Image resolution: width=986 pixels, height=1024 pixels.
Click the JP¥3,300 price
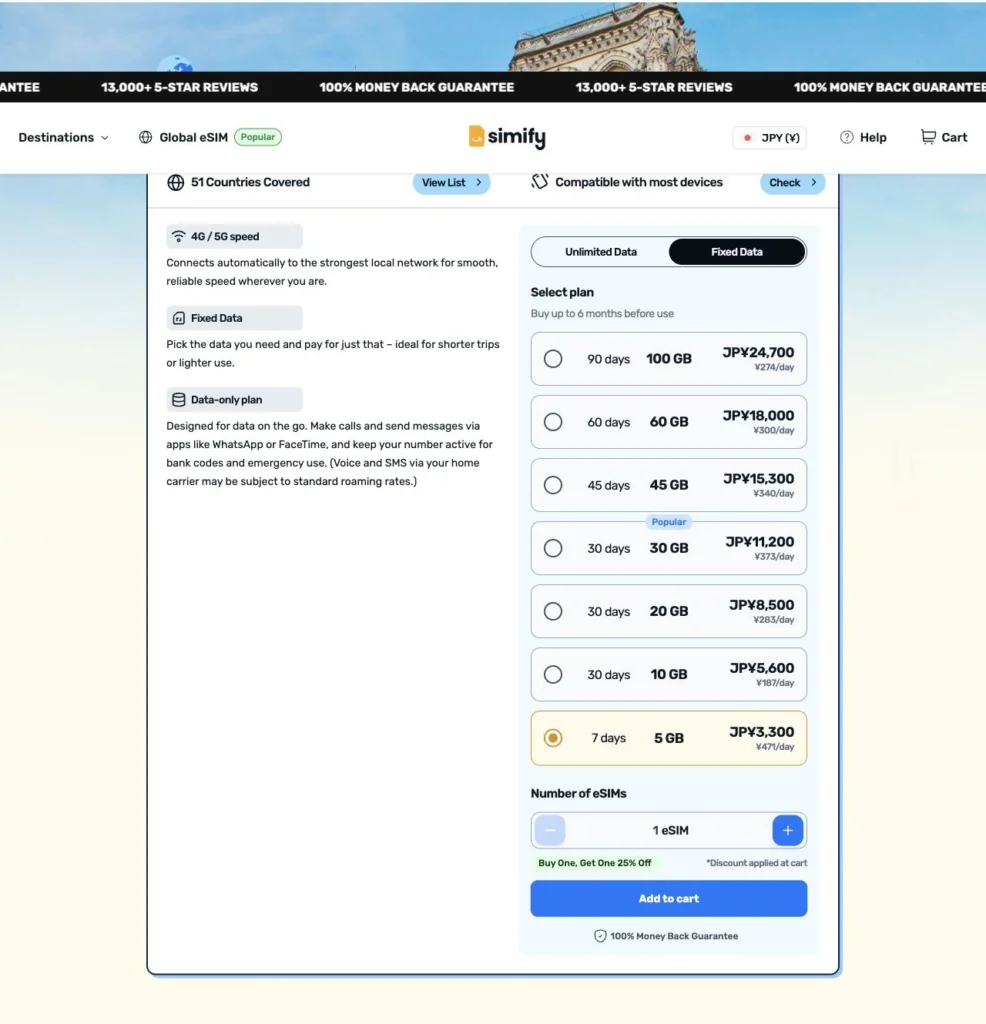click(x=761, y=732)
